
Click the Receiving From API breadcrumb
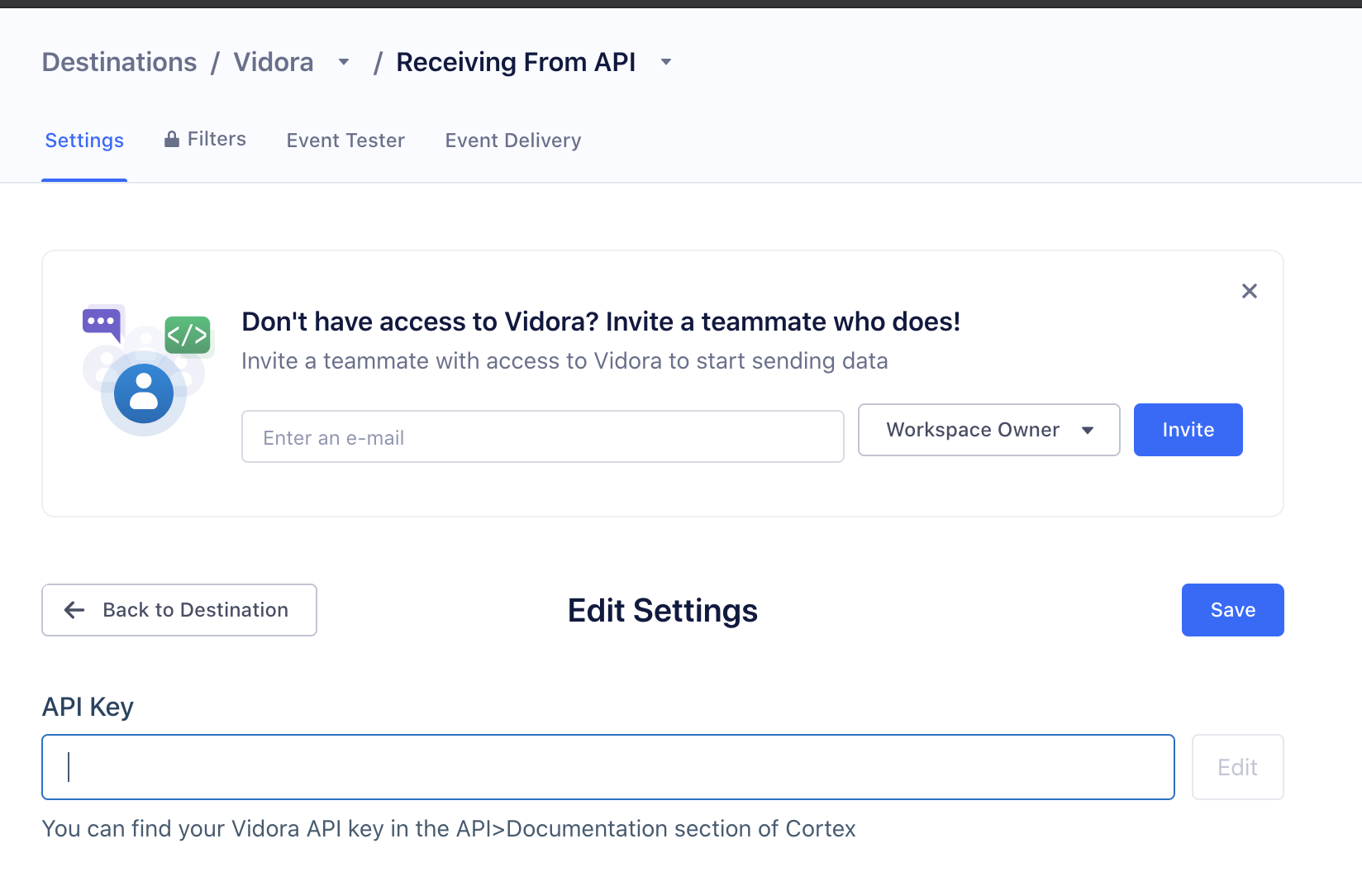pyautogui.click(x=516, y=62)
